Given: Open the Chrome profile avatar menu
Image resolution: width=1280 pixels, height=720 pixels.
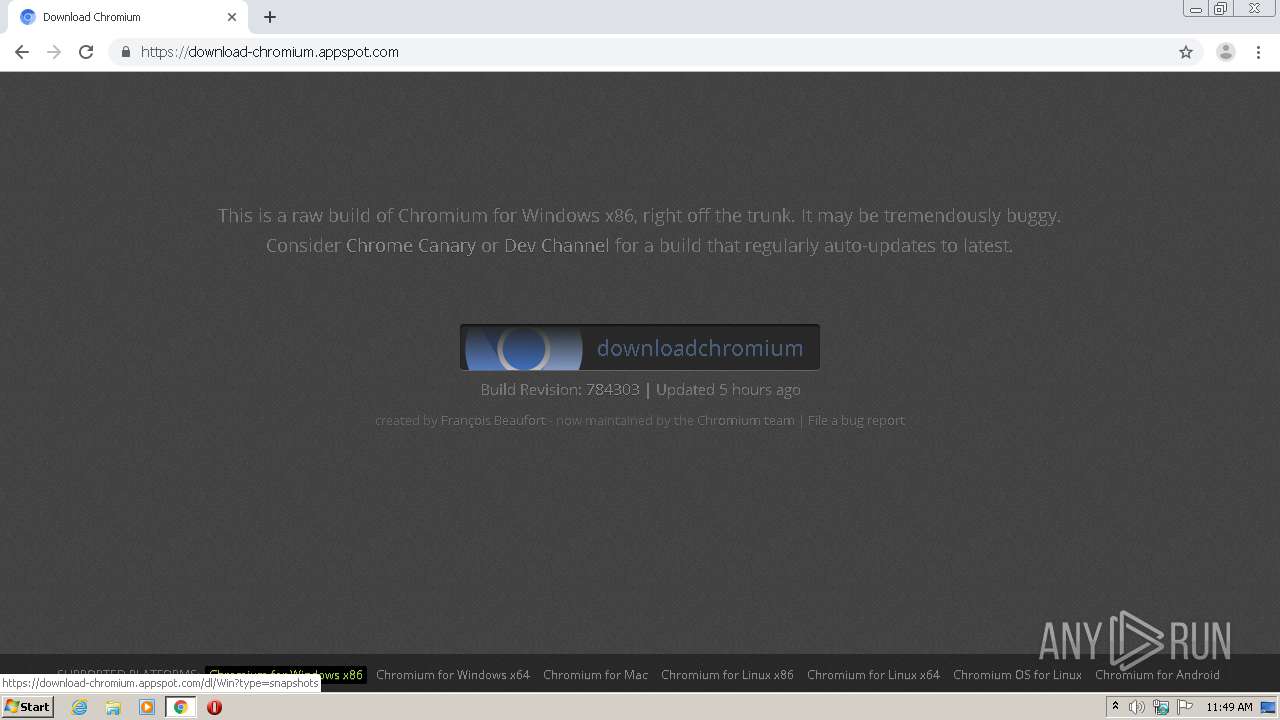Looking at the screenshot, I should click(x=1225, y=52).
